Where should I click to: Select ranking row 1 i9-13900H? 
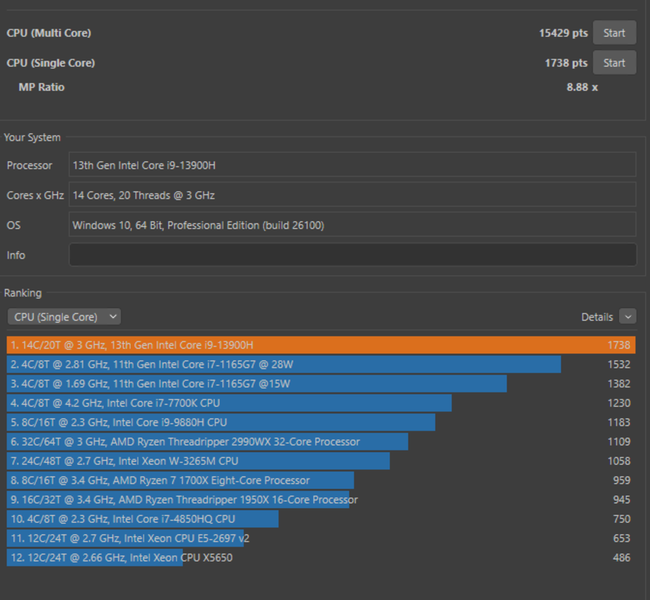[321, 345]
